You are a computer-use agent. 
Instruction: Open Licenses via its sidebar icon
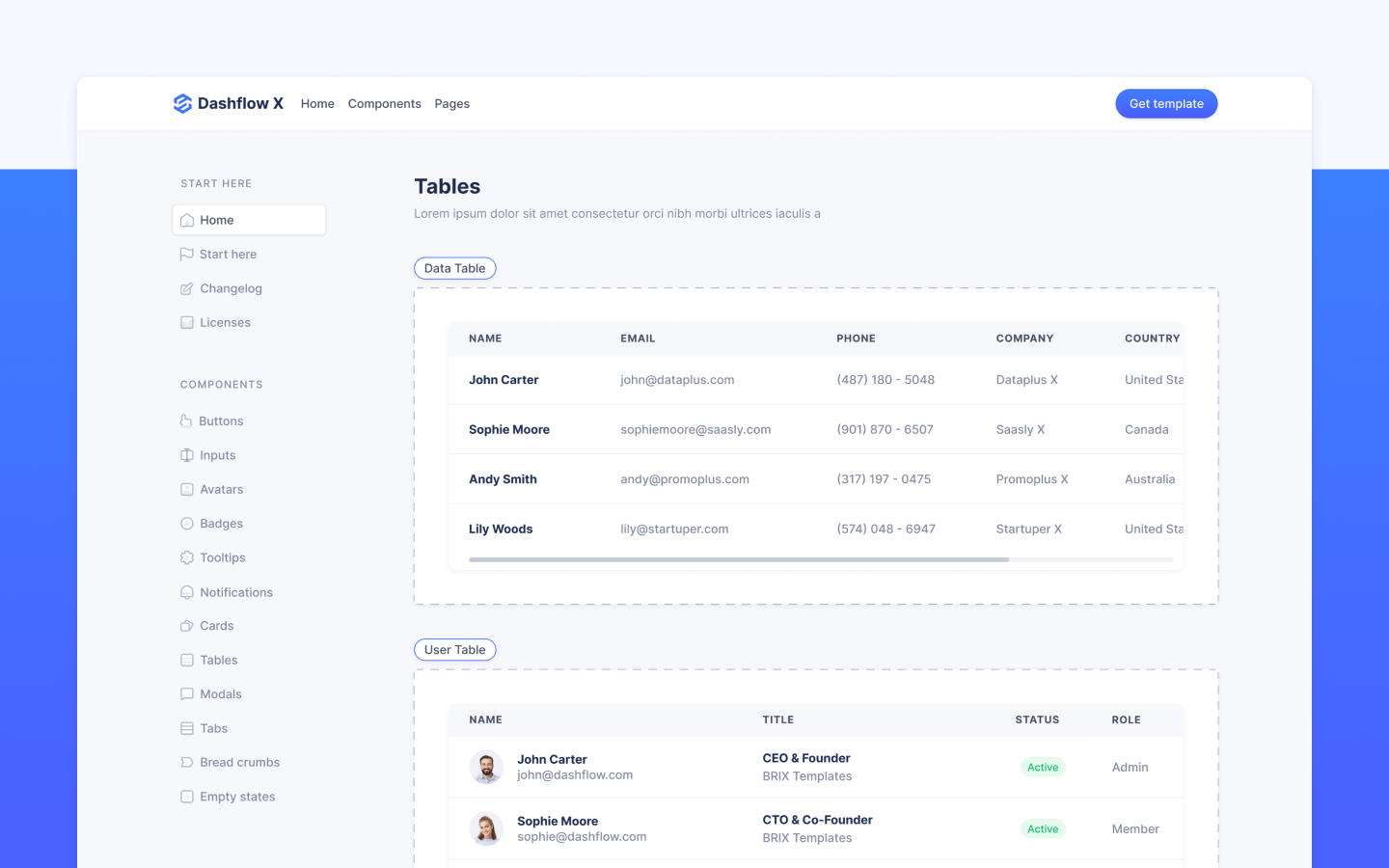click(186, 322)
